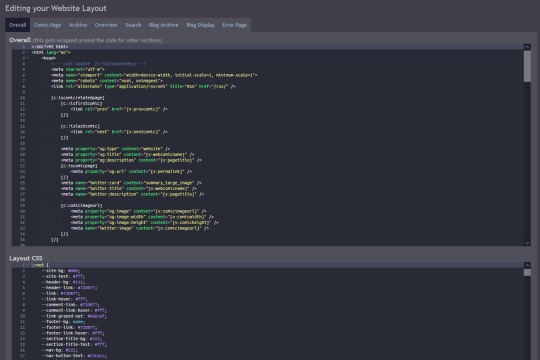Select the Archive tab
This screenshot has height=360, width=540.
click(x=78, y=25)
